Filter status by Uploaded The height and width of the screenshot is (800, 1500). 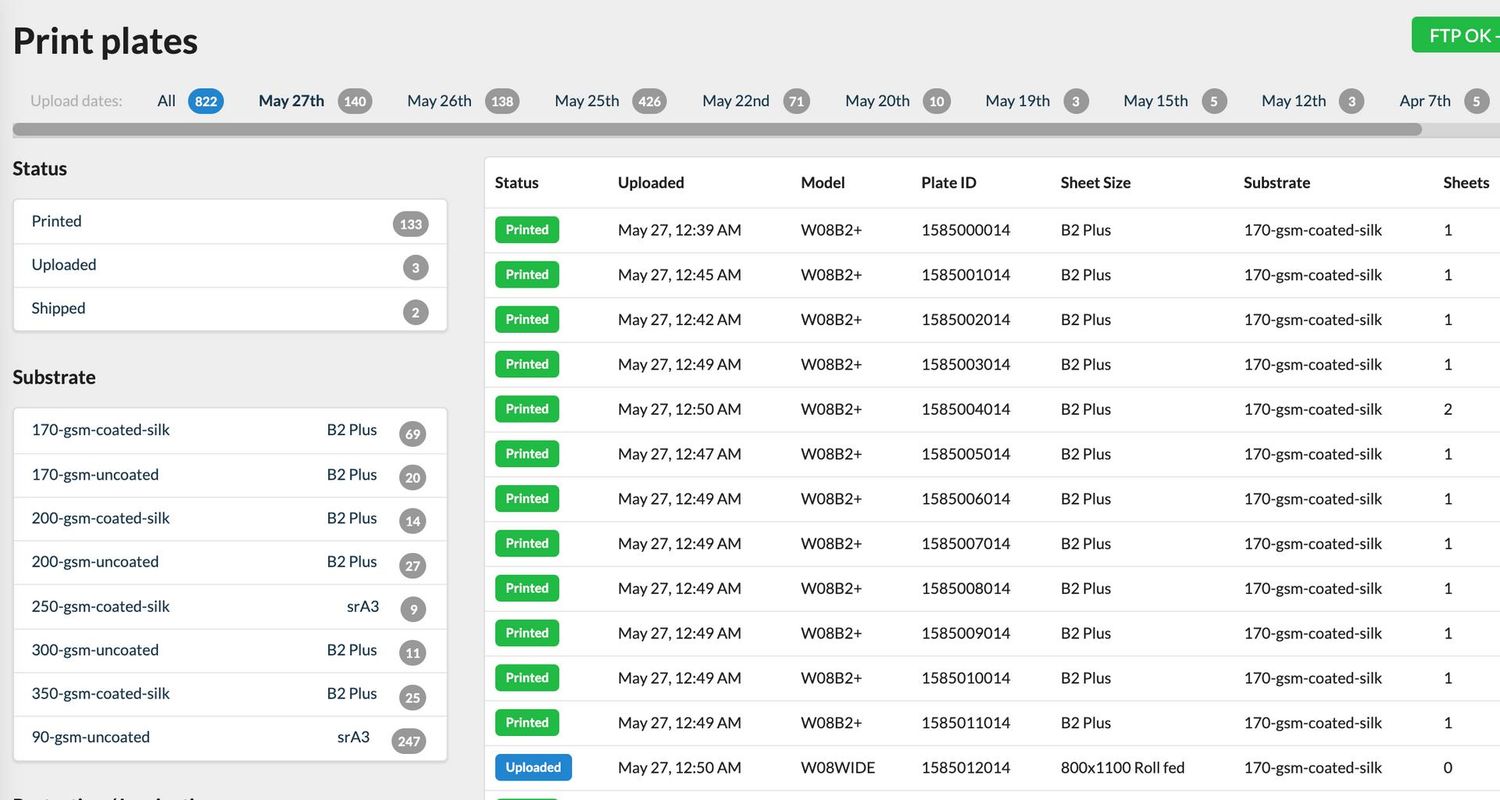coord(229,265)
